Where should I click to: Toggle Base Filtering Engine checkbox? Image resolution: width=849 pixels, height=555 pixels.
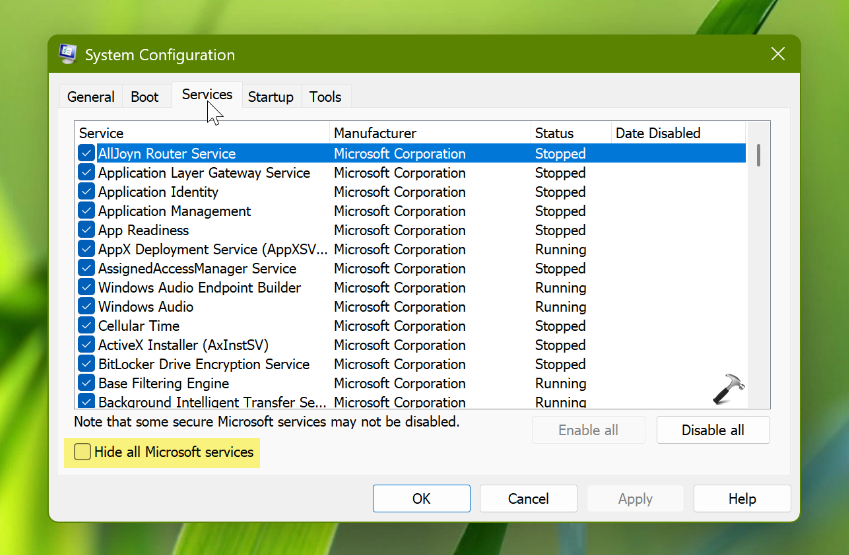87,383
